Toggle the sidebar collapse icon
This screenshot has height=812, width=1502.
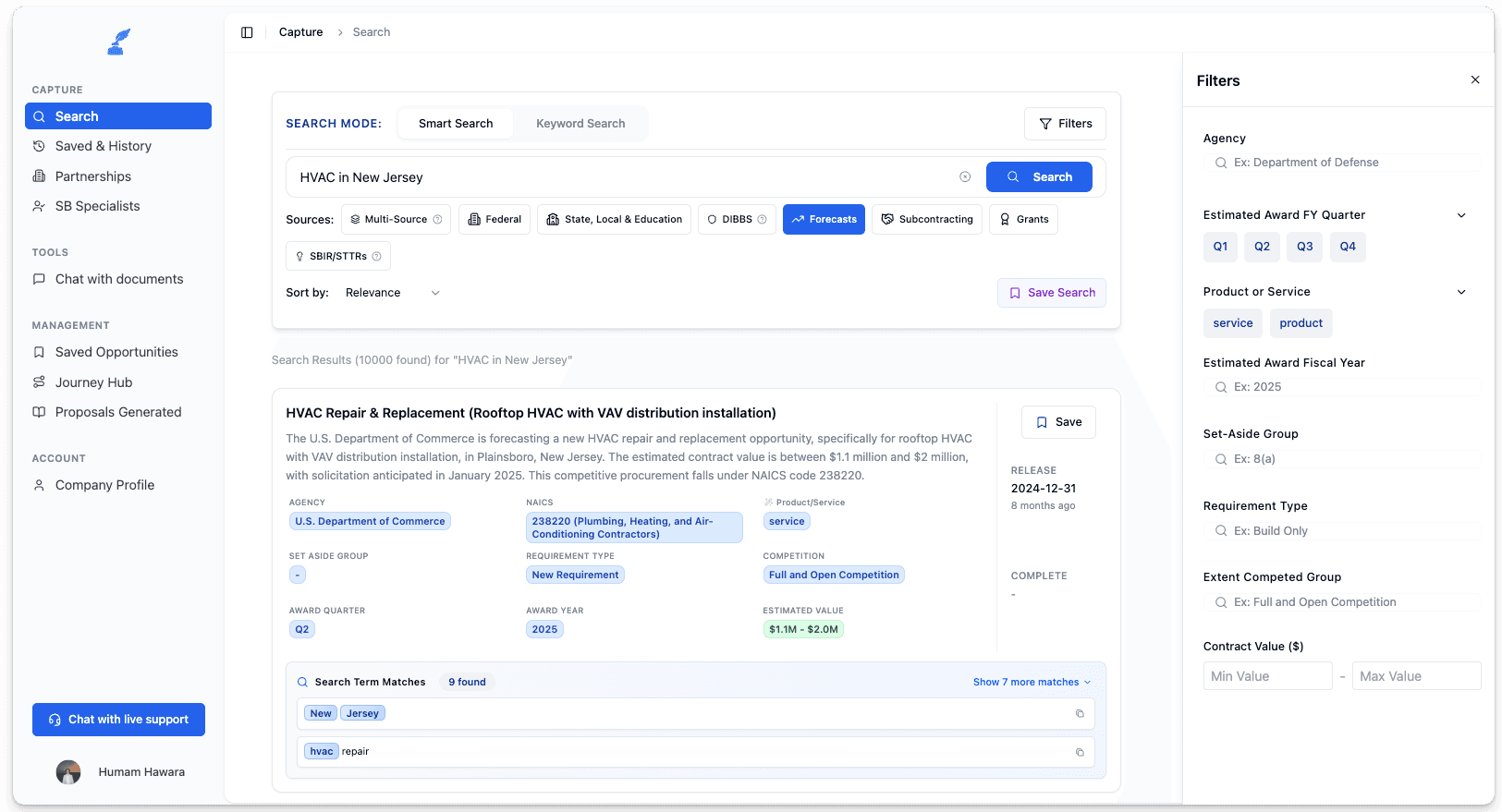point(247,32)
